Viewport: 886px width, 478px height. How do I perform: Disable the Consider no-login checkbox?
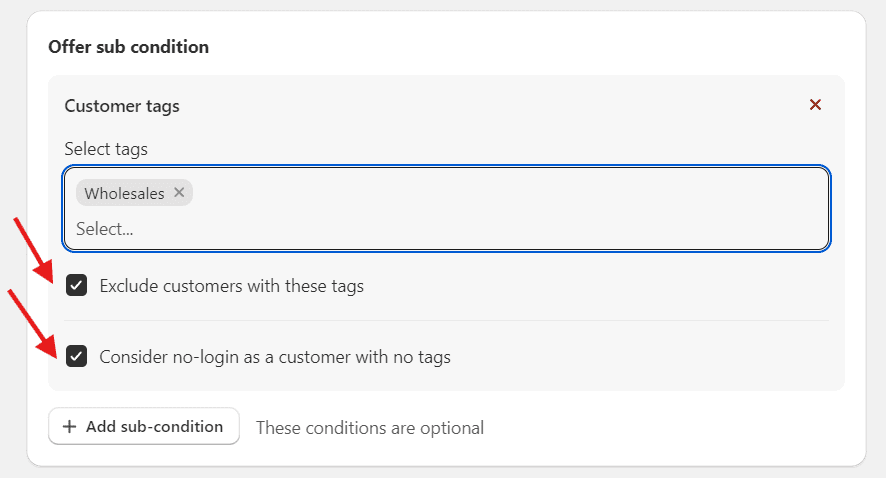click(76, 356)
